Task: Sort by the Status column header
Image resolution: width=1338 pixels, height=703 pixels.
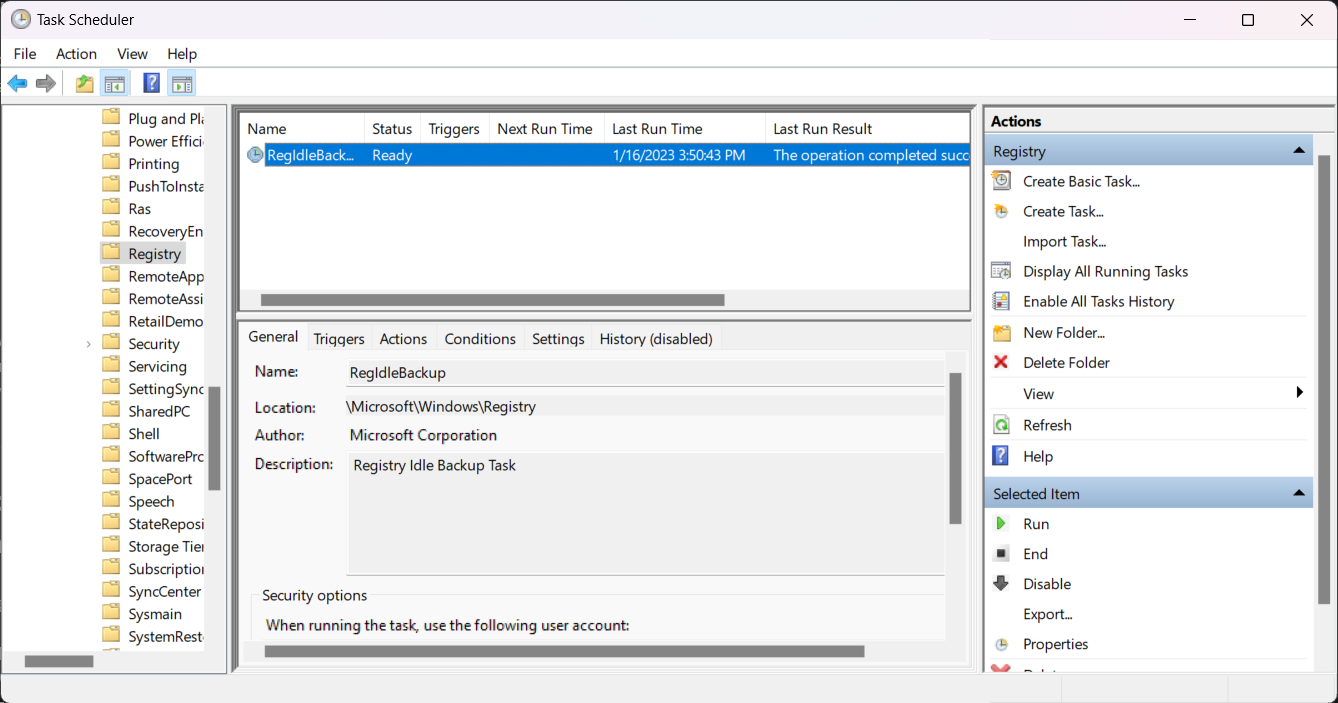Action: click(x=392, y=129)
